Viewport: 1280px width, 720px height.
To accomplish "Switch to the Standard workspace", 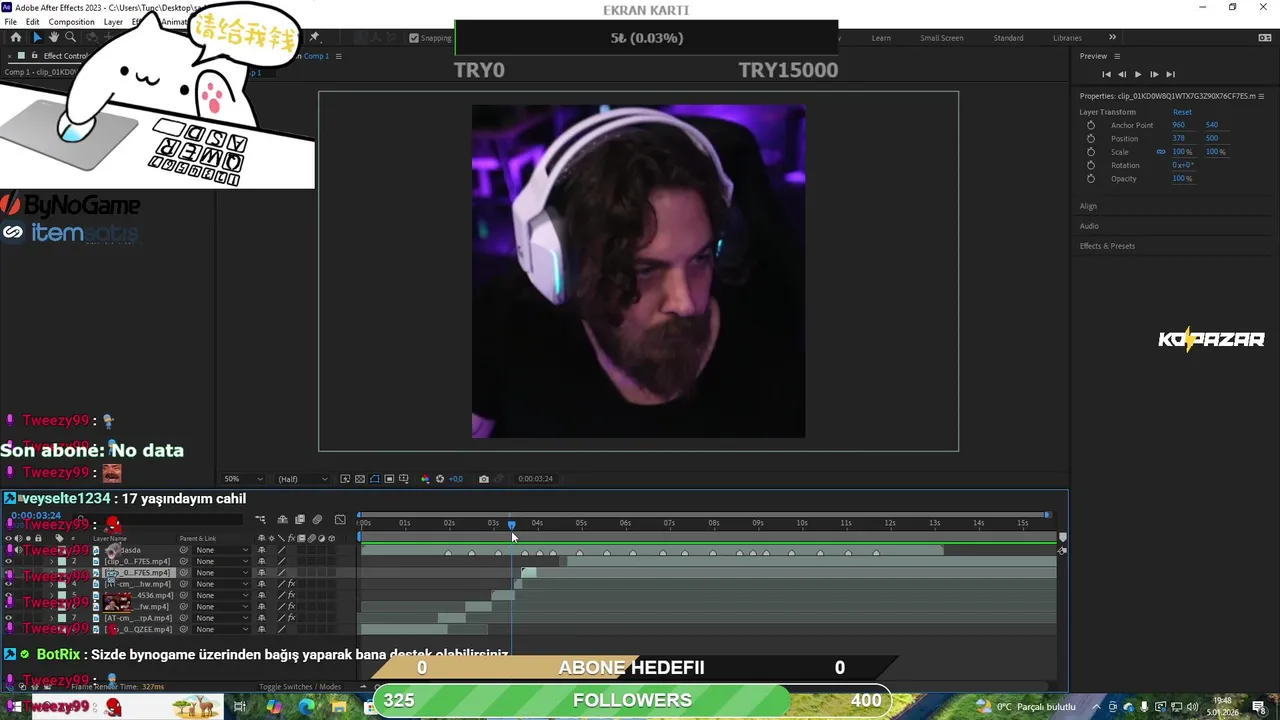I will [x=1008, y=38].
